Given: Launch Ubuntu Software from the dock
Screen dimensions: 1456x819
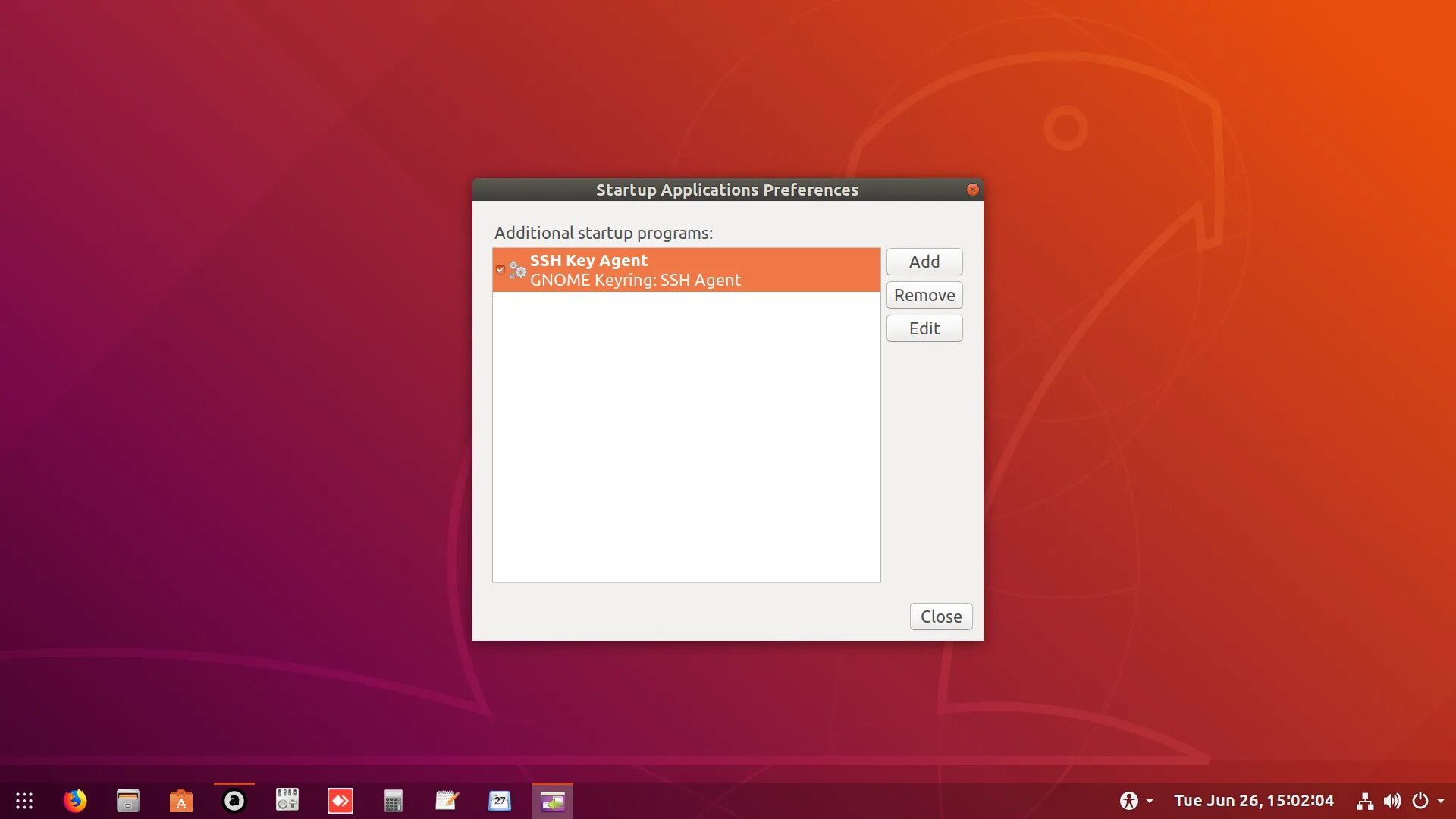Looking at the screenshot, I should 180,801.
